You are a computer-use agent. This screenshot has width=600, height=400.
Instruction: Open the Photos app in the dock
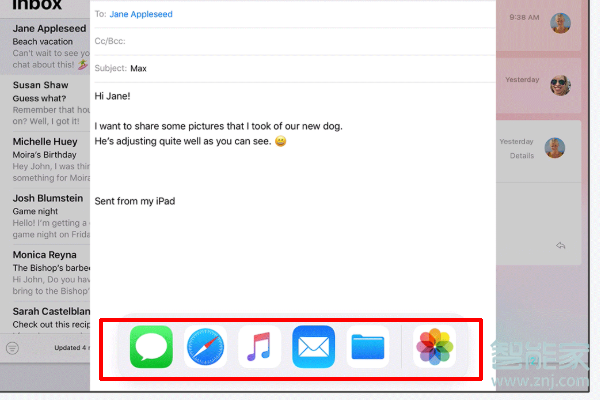click(434, 347)
